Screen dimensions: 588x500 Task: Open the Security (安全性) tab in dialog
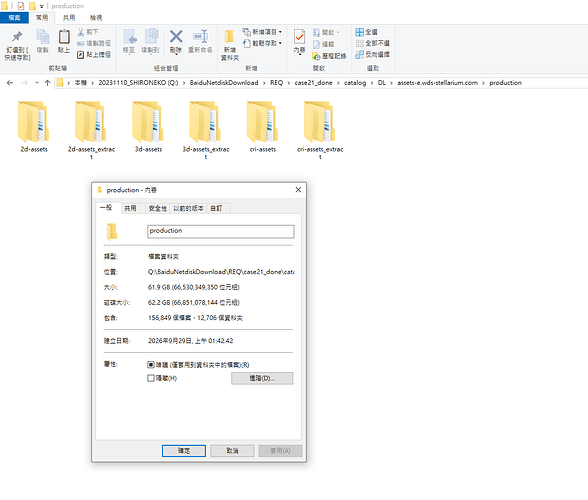(x=158, y=208)
